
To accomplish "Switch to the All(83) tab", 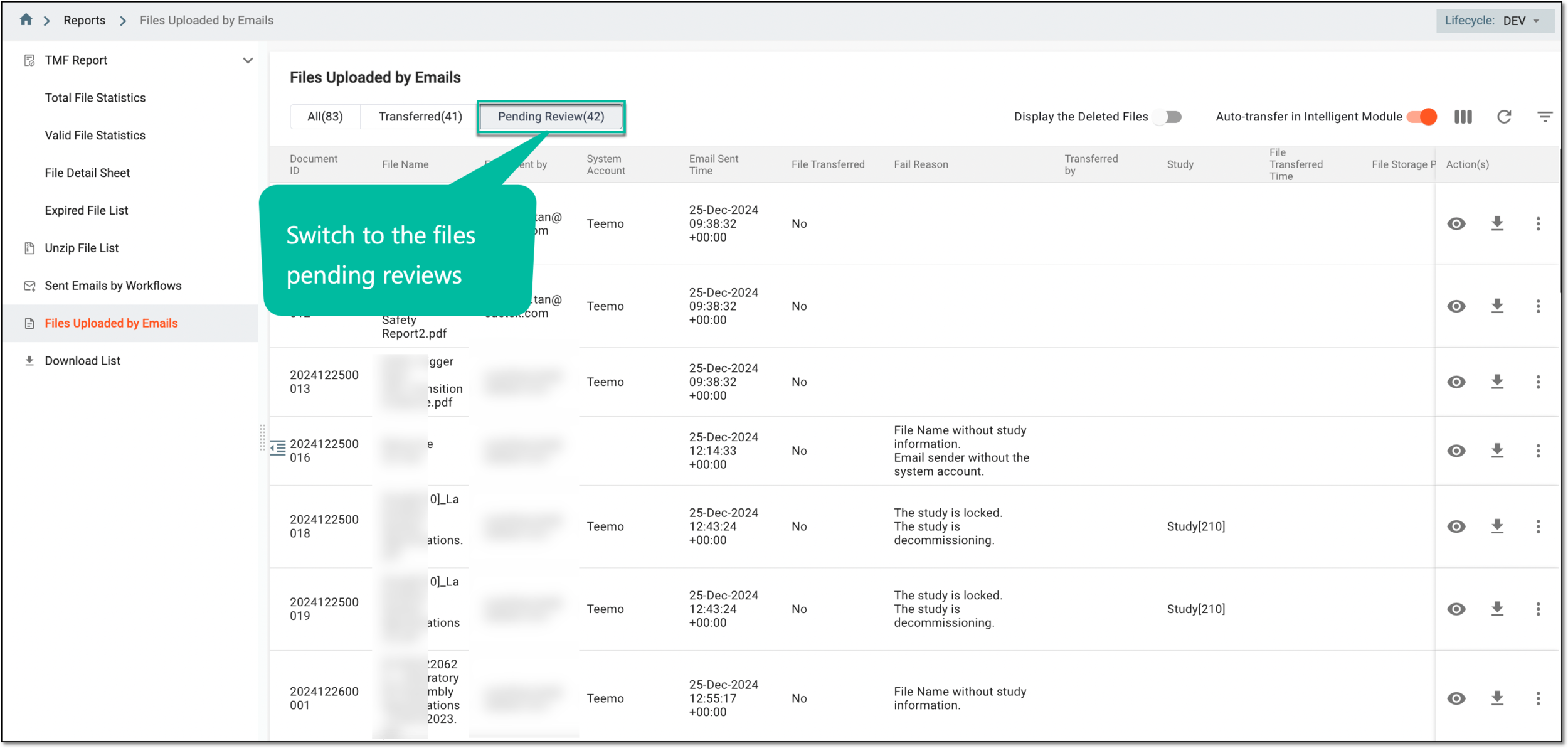I will [x=325, y=117].
